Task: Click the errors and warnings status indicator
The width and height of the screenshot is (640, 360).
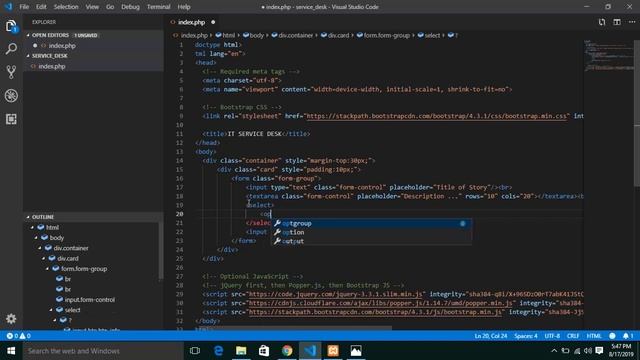Action: pos(19,336)
